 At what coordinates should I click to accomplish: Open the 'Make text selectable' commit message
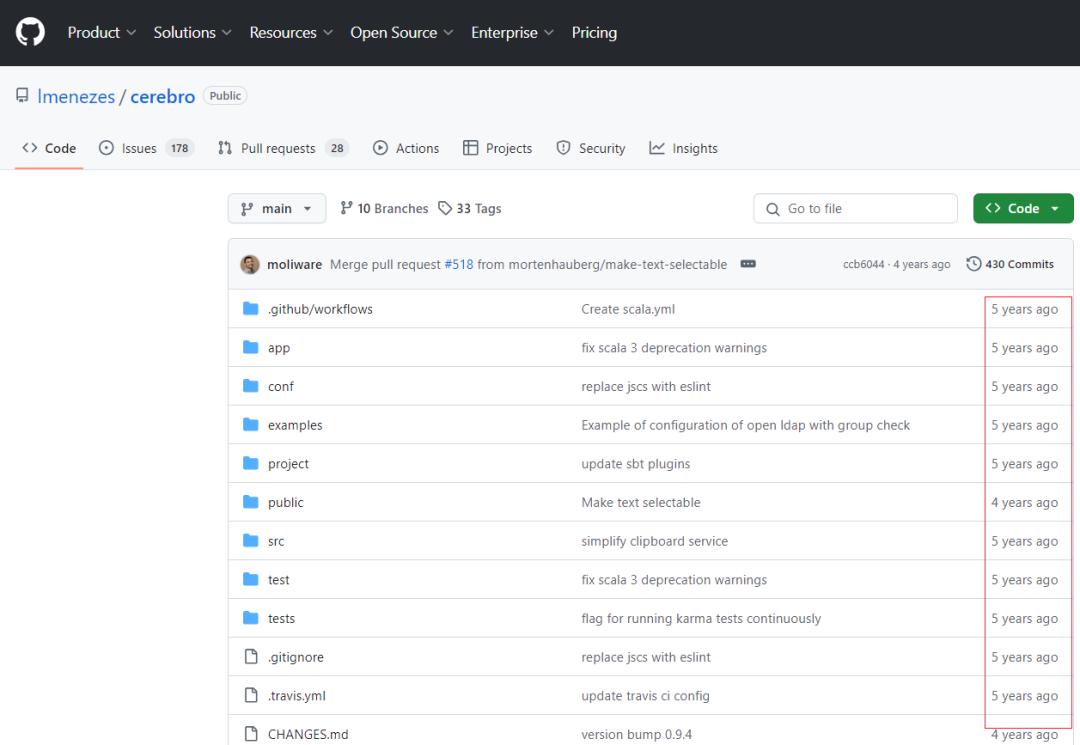[x=641, y=503]
